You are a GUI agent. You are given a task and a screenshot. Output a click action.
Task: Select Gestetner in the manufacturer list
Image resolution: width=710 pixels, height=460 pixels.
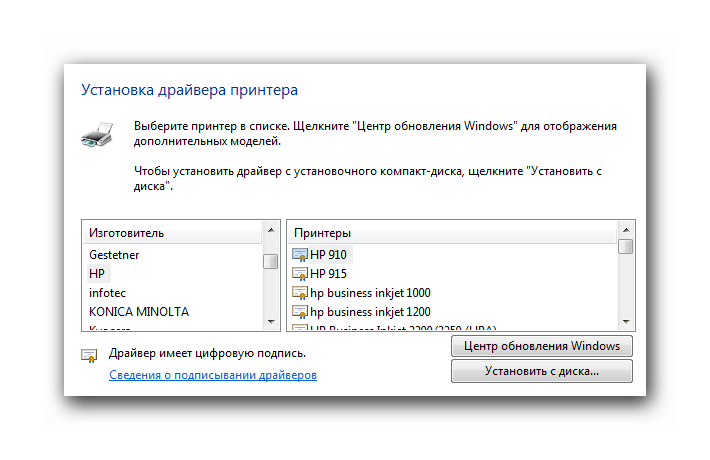[x=114, y=255]
